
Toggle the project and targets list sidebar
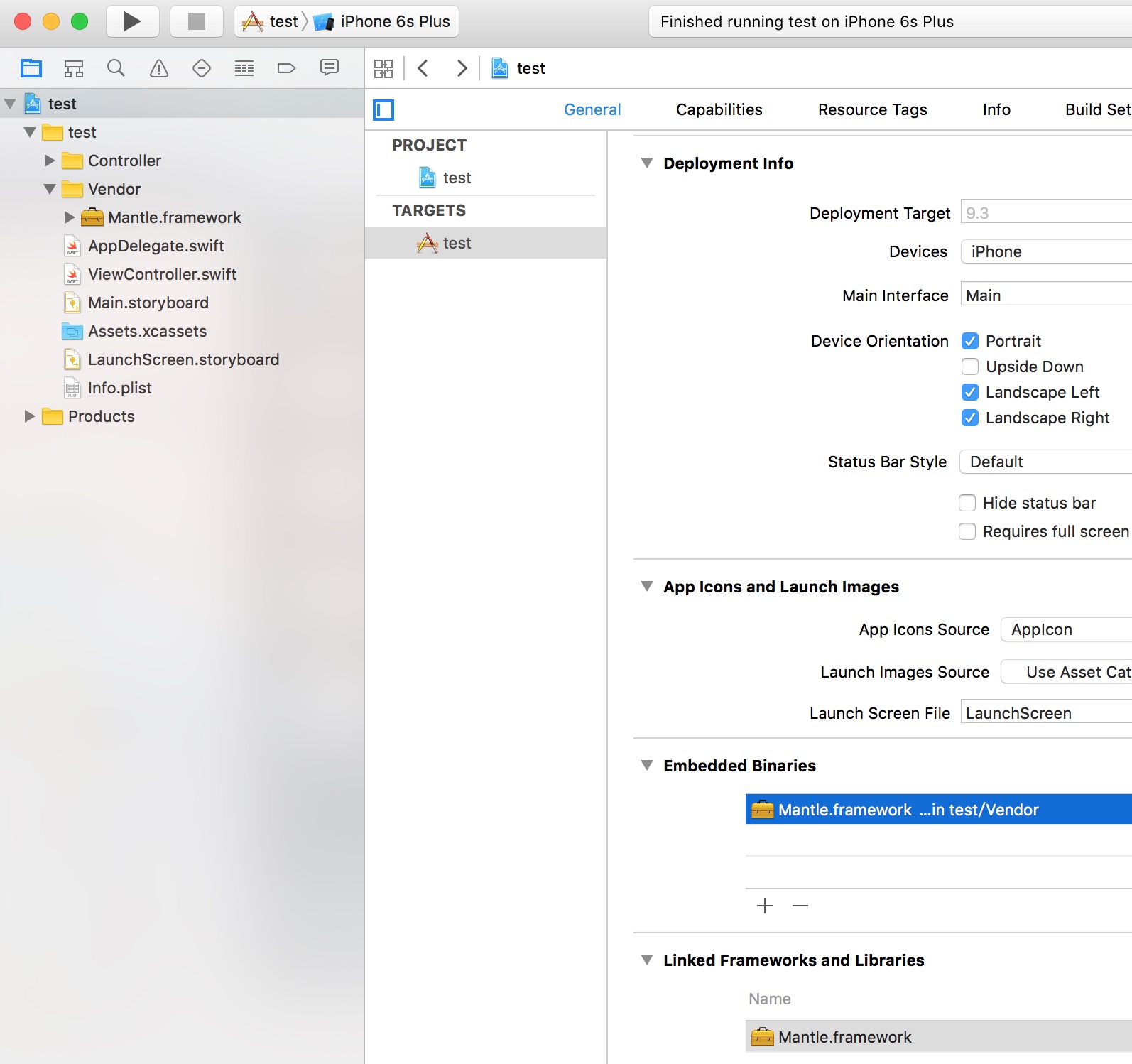tap(383, 109)
